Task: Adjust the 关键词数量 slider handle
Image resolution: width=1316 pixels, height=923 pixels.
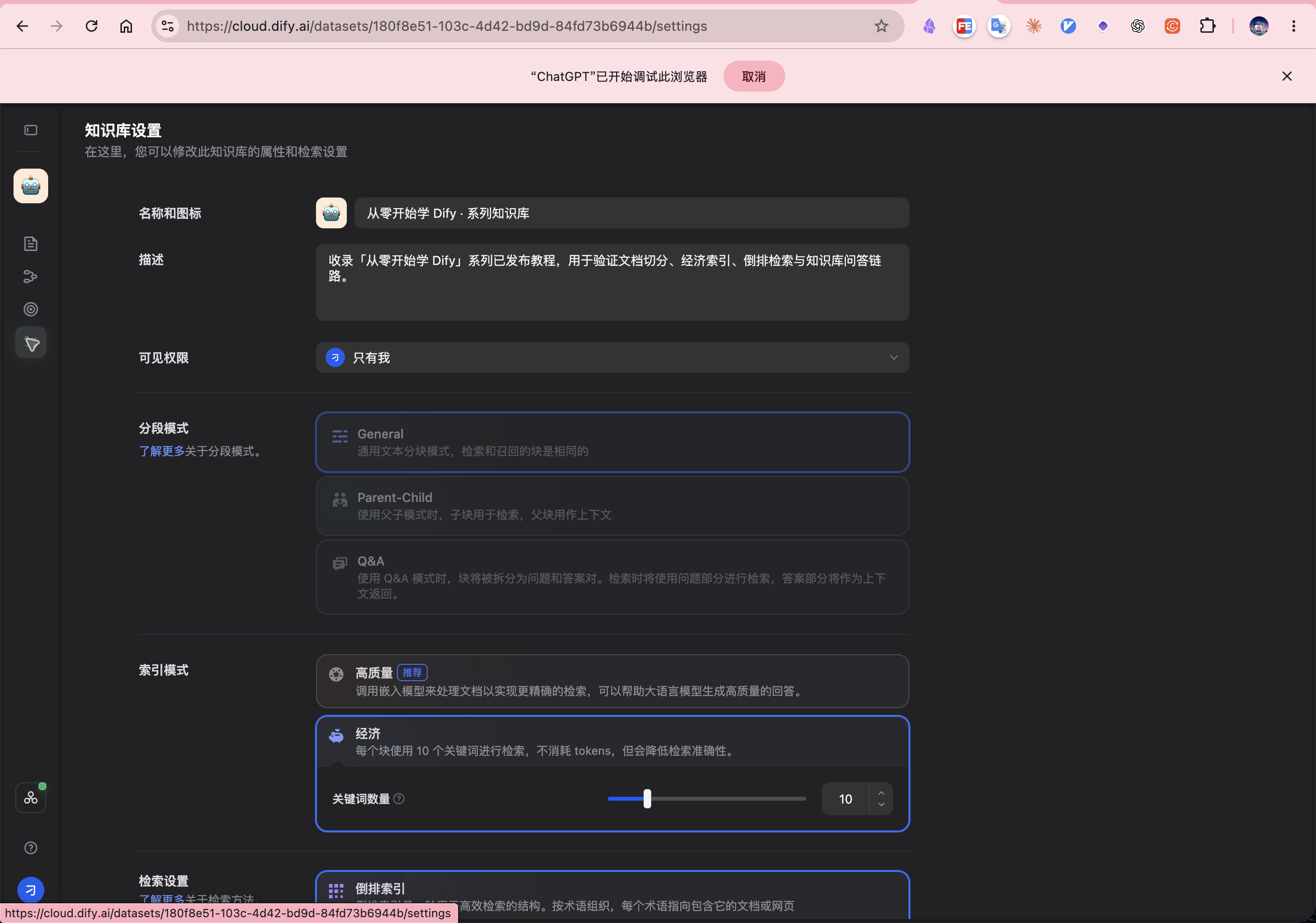Action: (647, 799)
